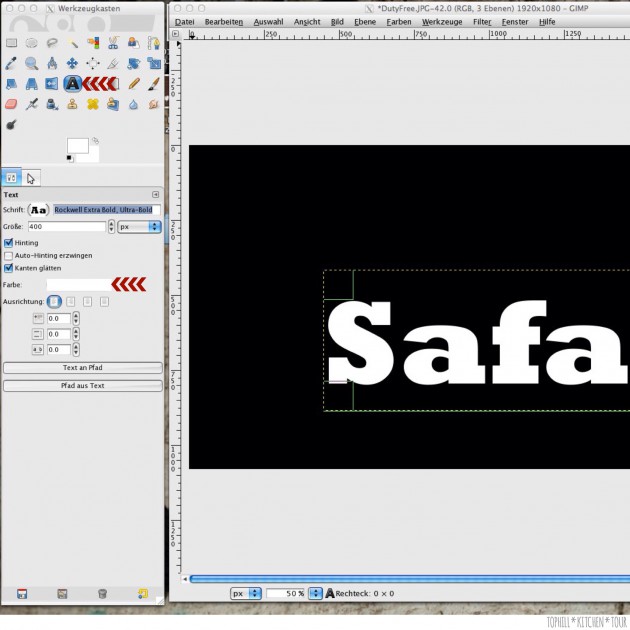The width and height of the screenshot is (630, 630).
Task: Open the Filter menu
Action: coord(482,22)
